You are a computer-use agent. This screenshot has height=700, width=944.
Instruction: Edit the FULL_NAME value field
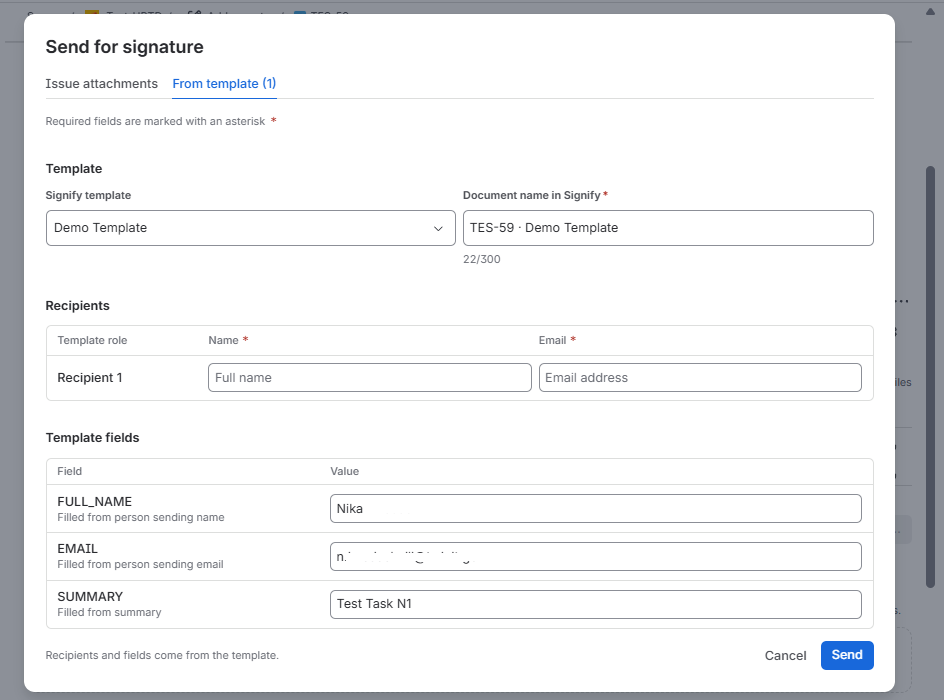coord(596,509)
